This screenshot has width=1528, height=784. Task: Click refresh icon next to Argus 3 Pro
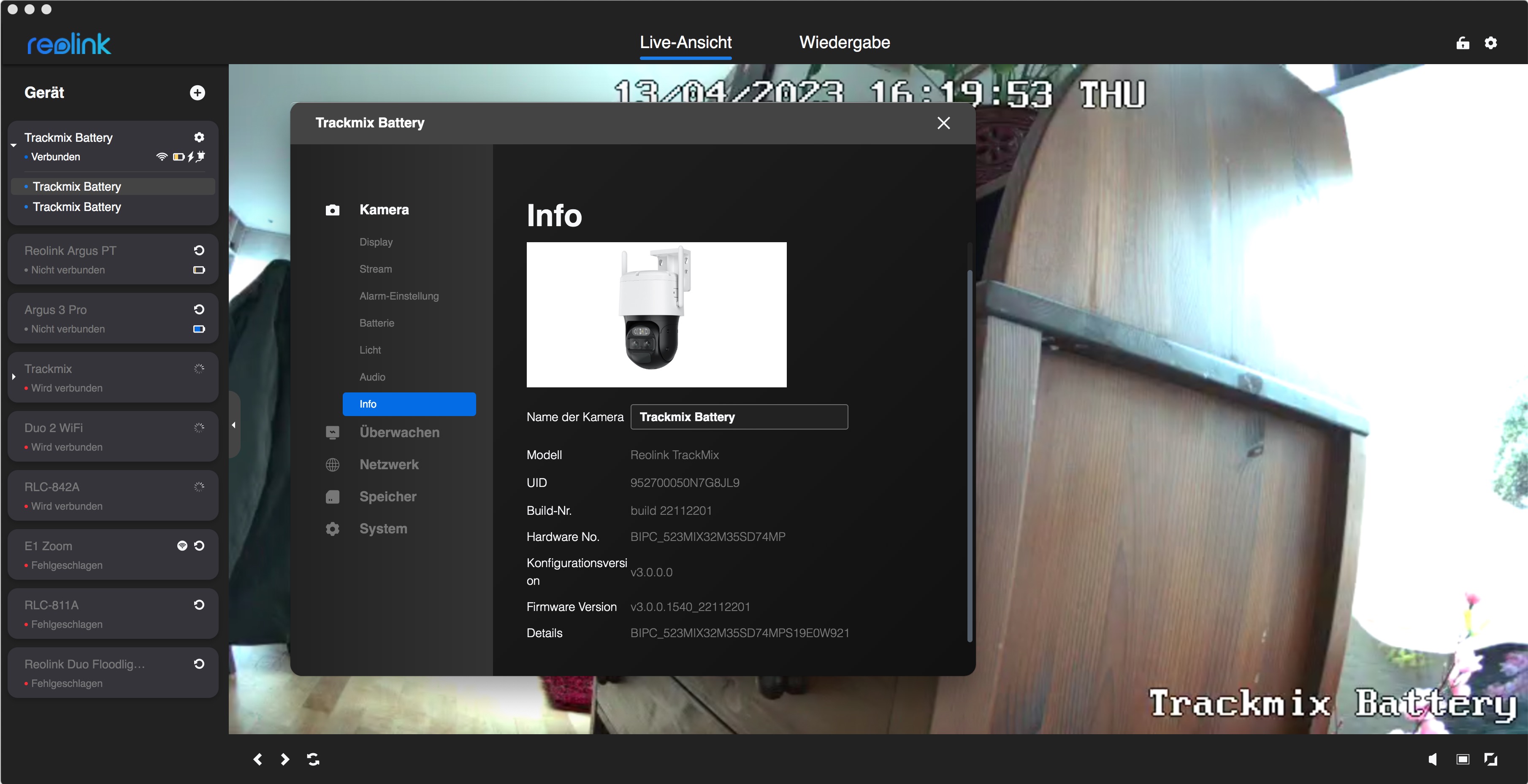click(199, 310)
